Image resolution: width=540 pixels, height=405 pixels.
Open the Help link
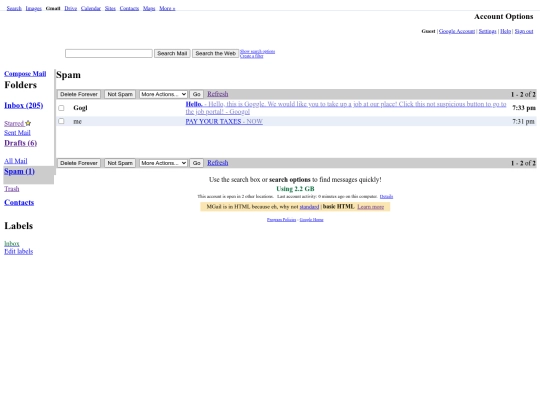(x=505, y=31)
